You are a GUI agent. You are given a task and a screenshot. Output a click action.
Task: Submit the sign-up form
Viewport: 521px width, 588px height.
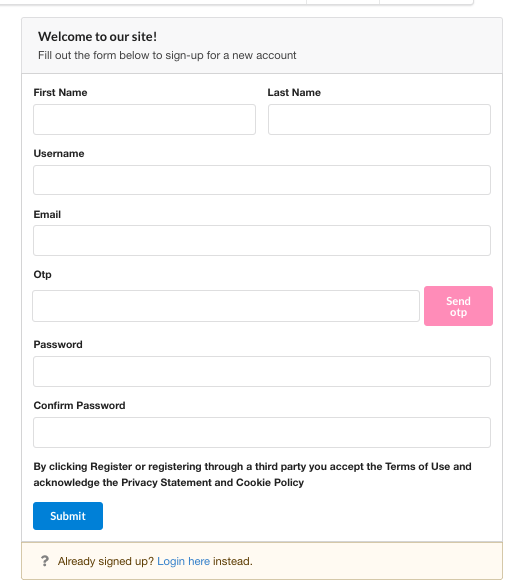coord(68,516)
